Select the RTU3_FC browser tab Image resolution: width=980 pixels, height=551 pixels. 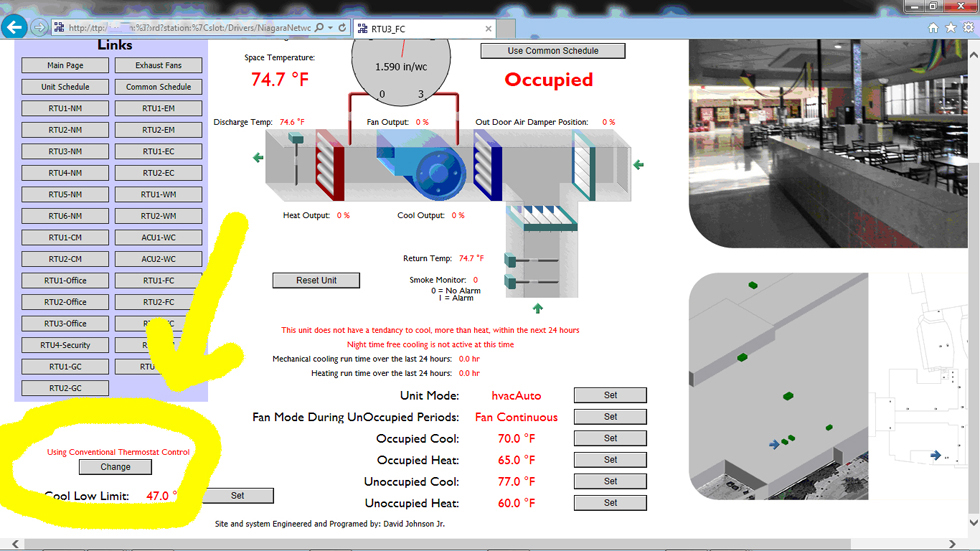coord(425,29)
